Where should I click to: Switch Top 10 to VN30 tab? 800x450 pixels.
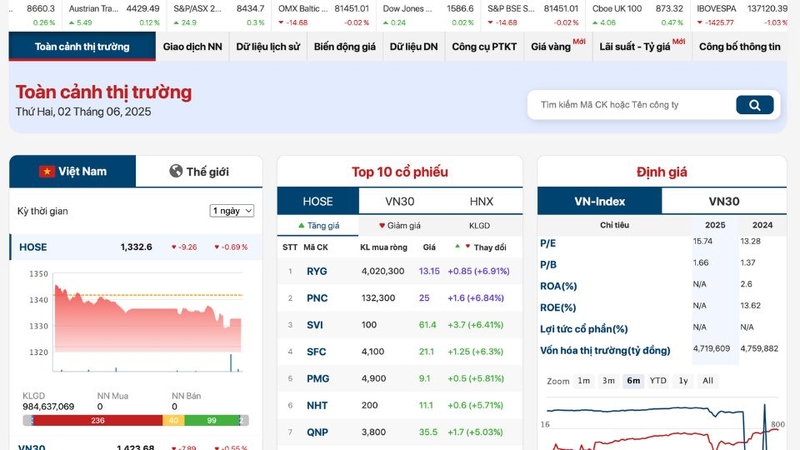(399, 202)
